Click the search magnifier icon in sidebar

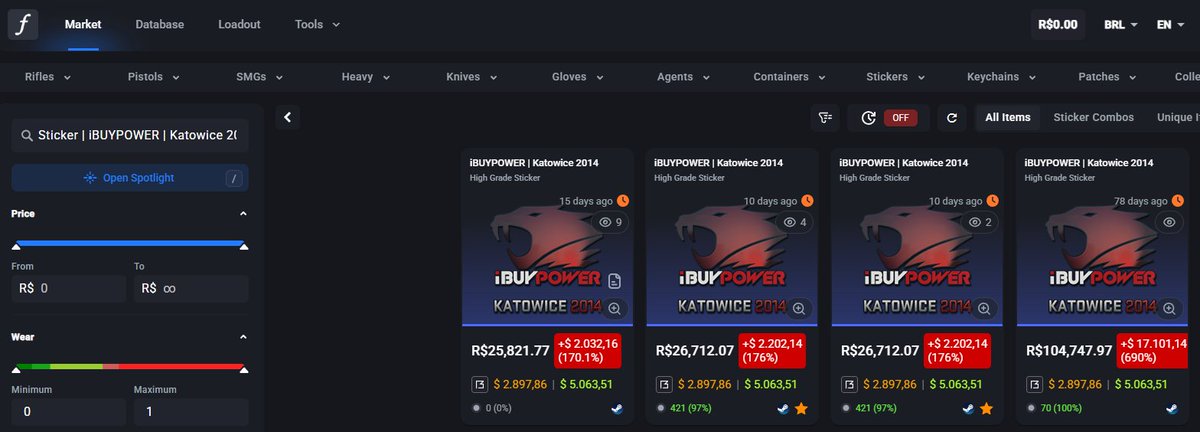(x=26, y=136)
